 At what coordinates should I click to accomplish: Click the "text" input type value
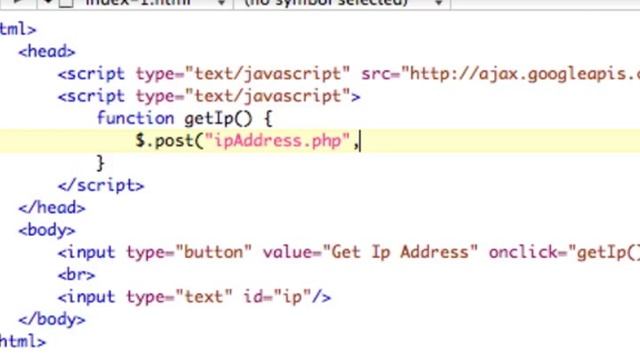203,297
